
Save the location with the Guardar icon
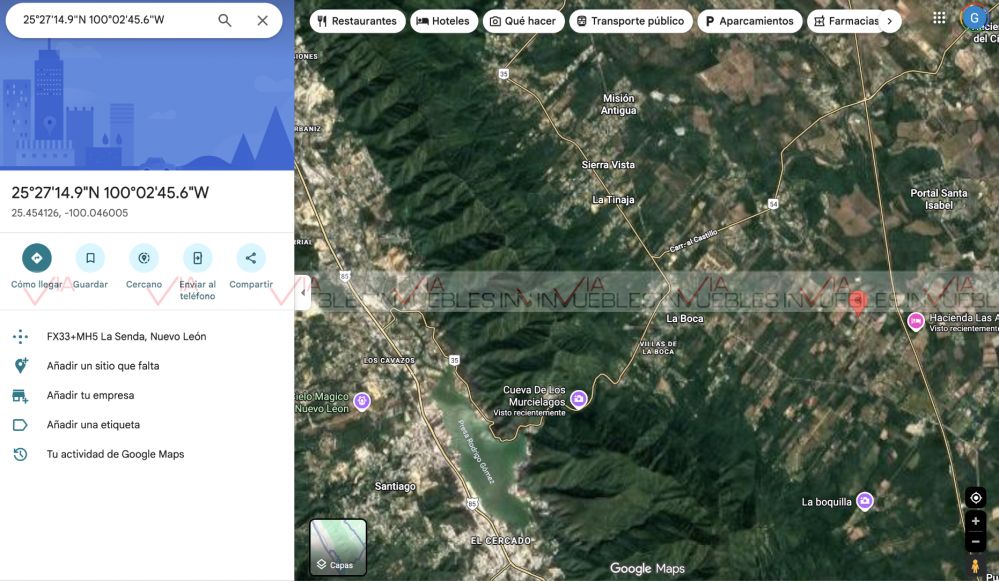coord(90,258)
